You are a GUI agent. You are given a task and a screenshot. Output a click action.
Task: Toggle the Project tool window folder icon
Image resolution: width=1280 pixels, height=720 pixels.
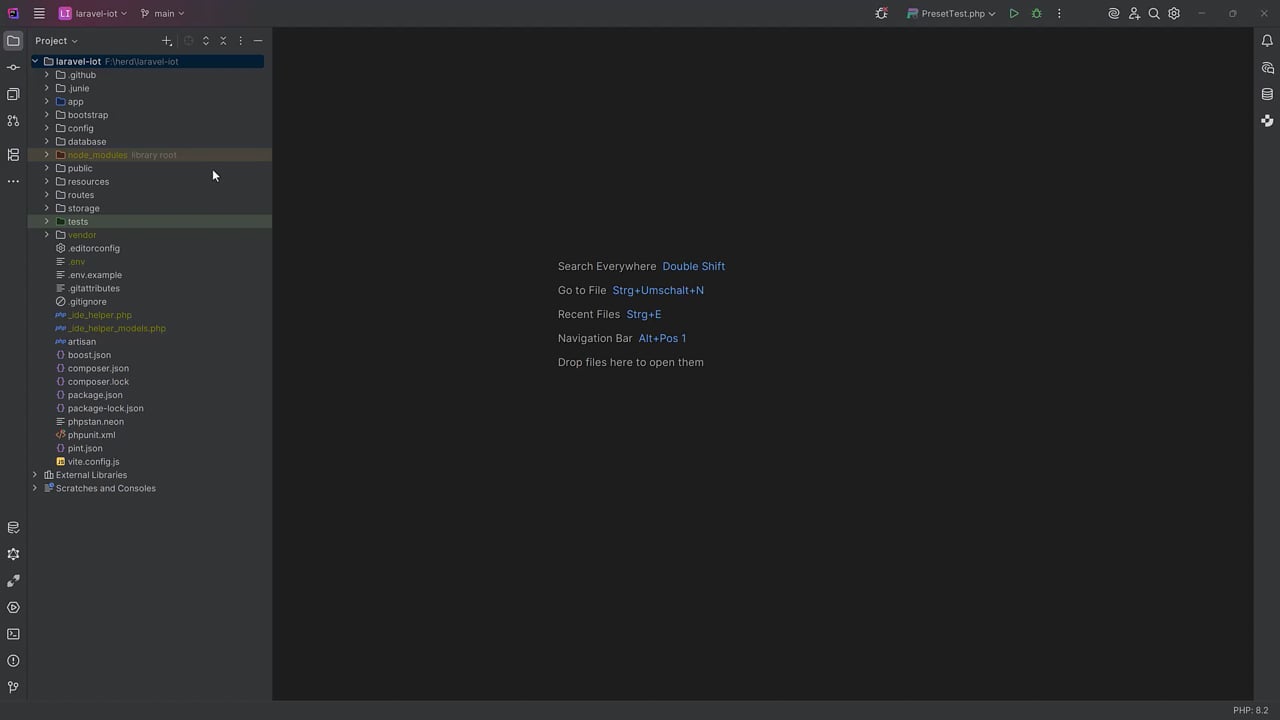tap(13, 41)
